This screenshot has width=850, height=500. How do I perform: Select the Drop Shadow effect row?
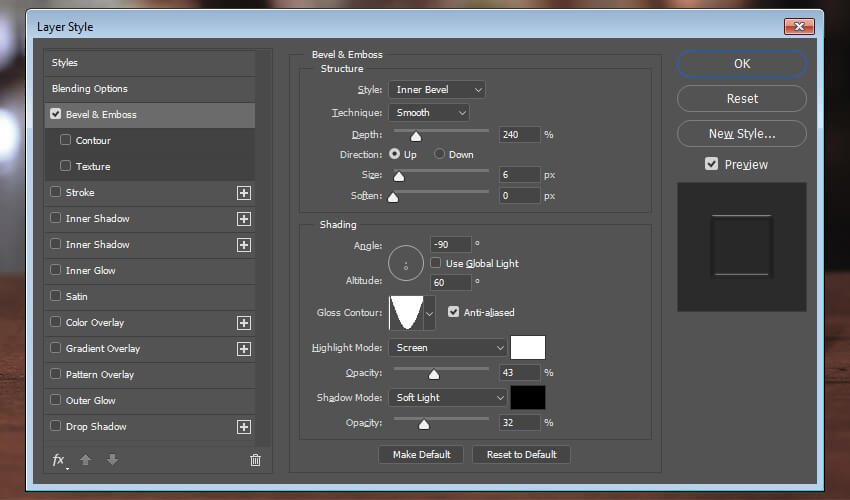[x=150, y=427]
